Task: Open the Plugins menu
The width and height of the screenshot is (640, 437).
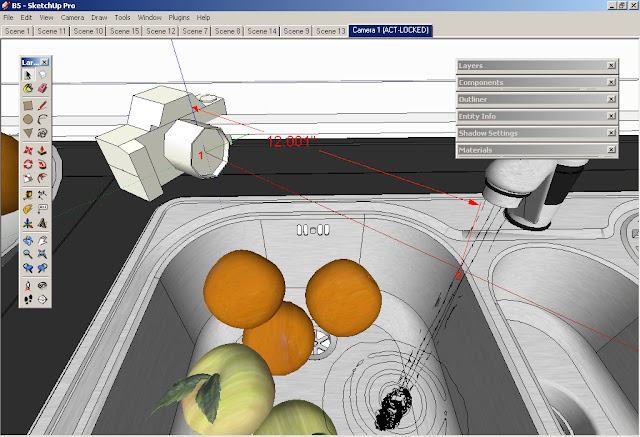Action: point(179,18)
